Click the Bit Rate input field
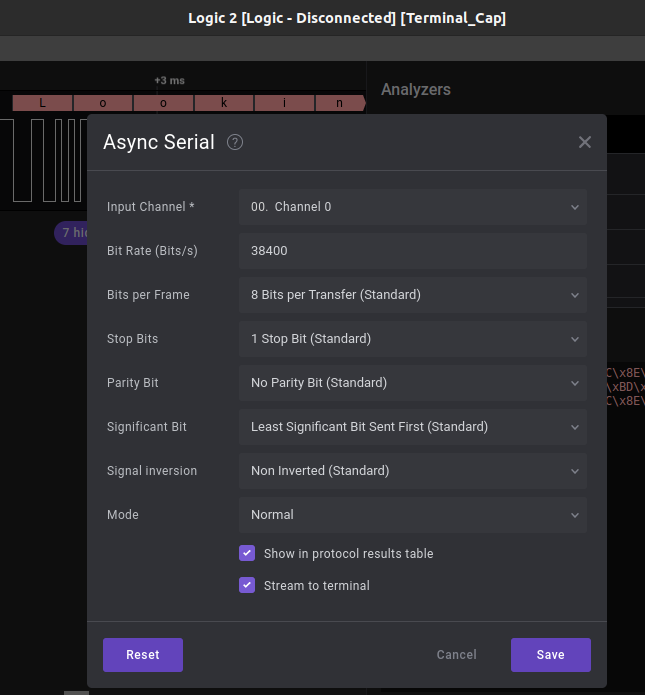 point(412,251)
